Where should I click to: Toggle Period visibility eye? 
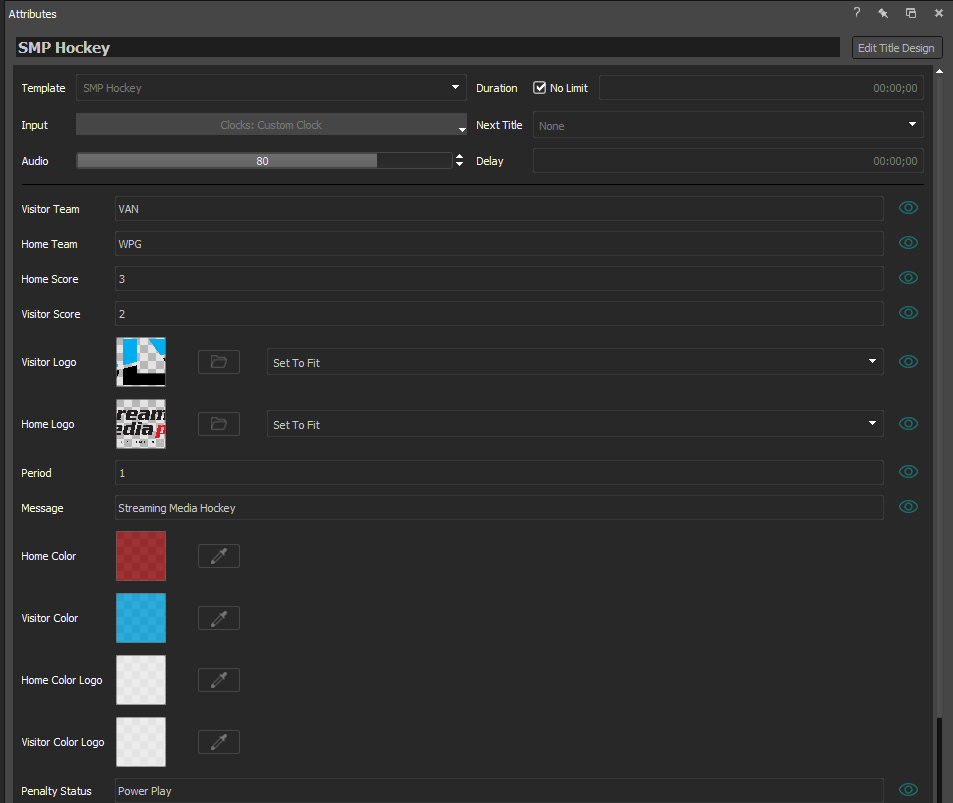[908, 472]
